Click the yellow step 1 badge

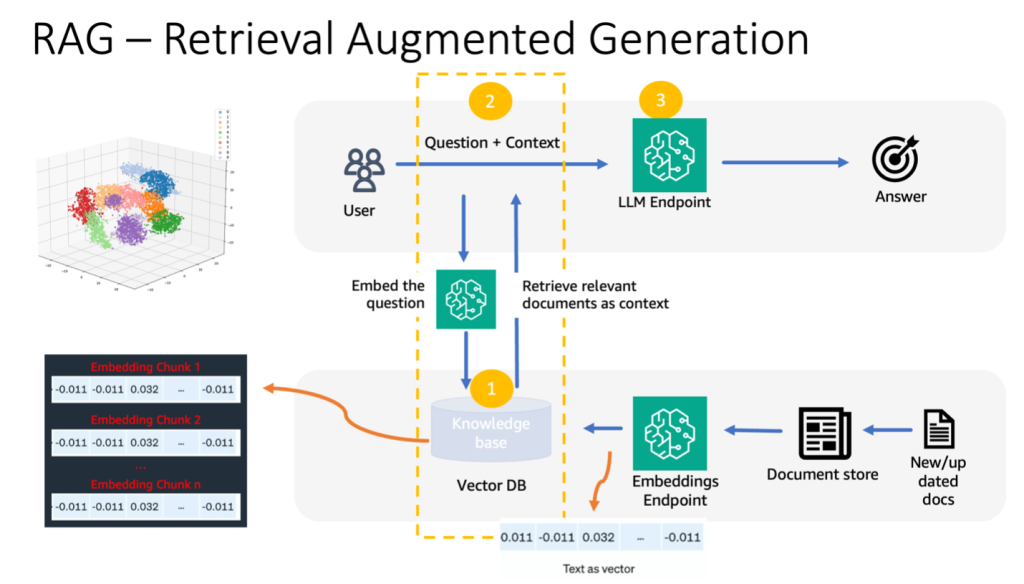490,389
